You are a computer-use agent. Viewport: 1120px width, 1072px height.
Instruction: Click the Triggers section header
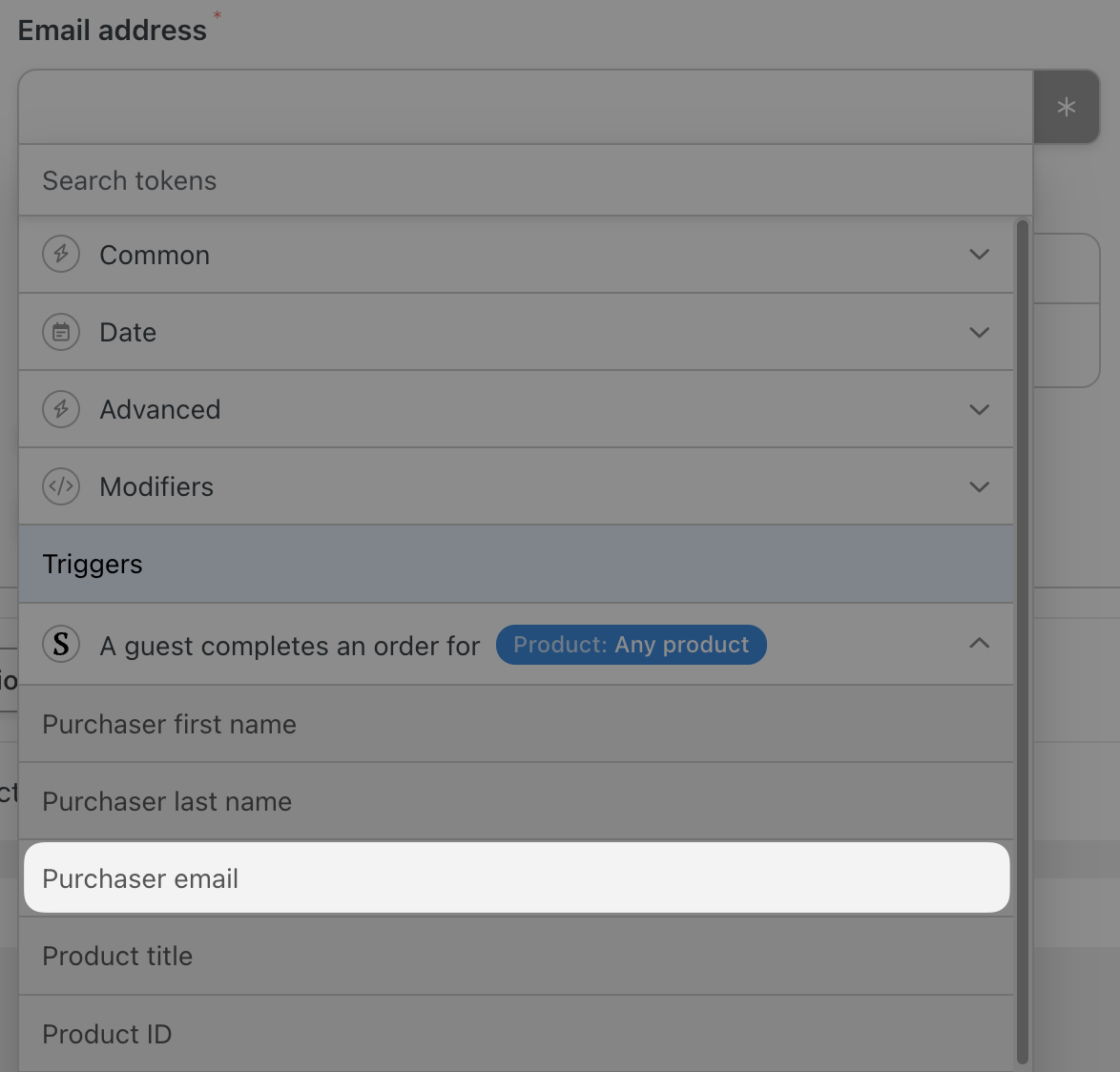coord(516,565)
